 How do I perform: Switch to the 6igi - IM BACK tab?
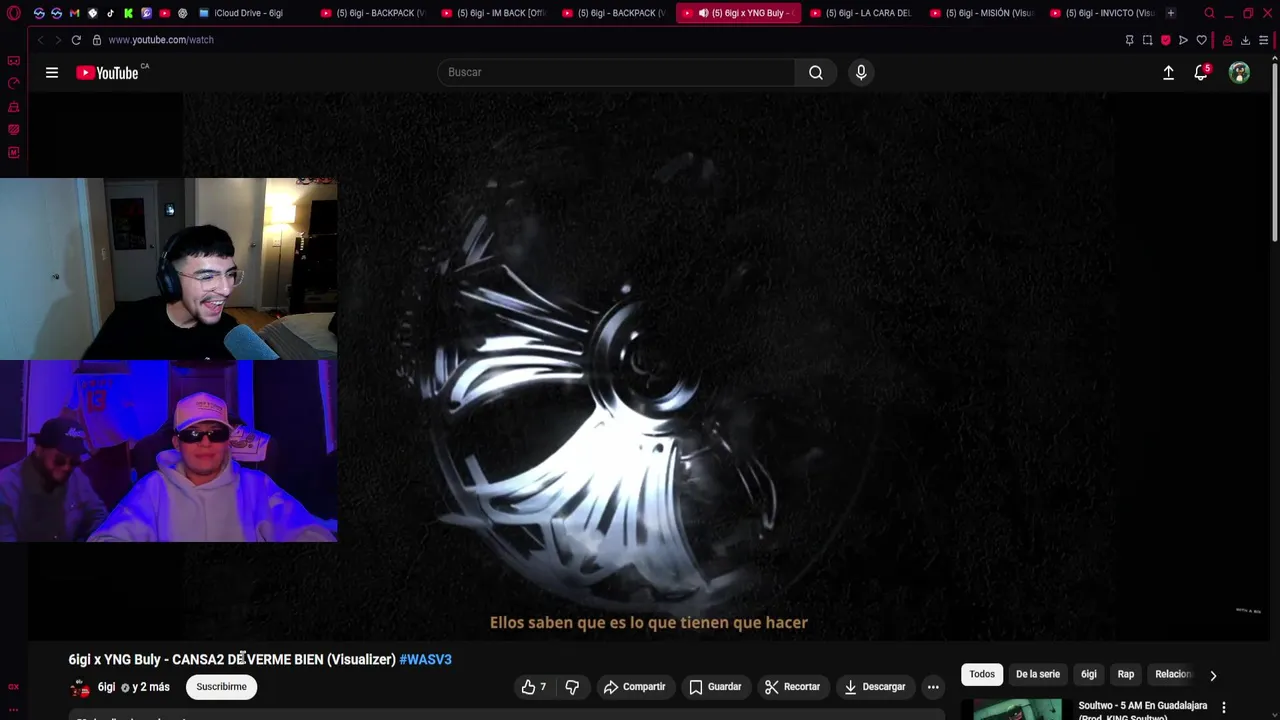tap(495, 13)
